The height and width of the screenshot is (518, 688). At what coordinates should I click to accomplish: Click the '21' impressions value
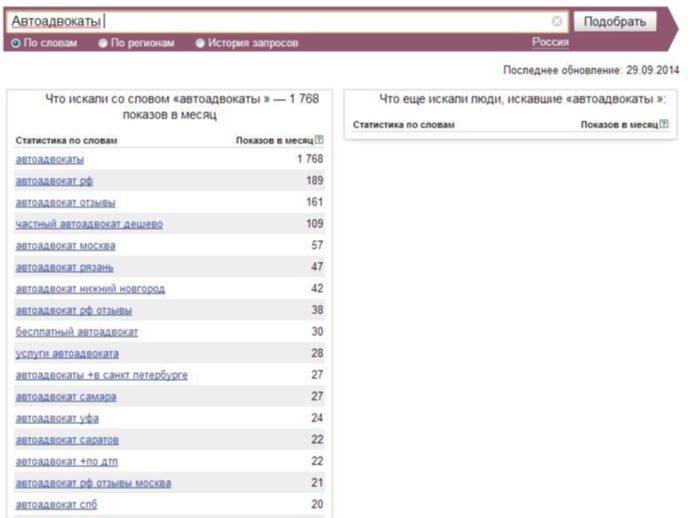tap(317, 482)
